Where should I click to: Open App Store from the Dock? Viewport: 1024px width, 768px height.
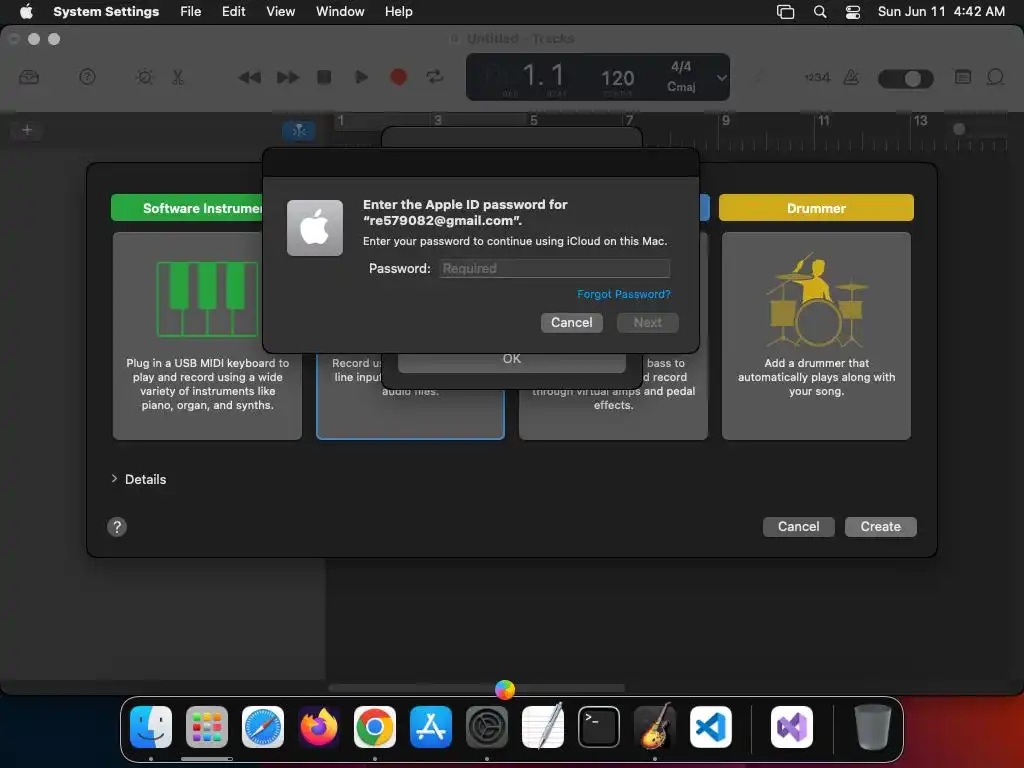[431, 727]
